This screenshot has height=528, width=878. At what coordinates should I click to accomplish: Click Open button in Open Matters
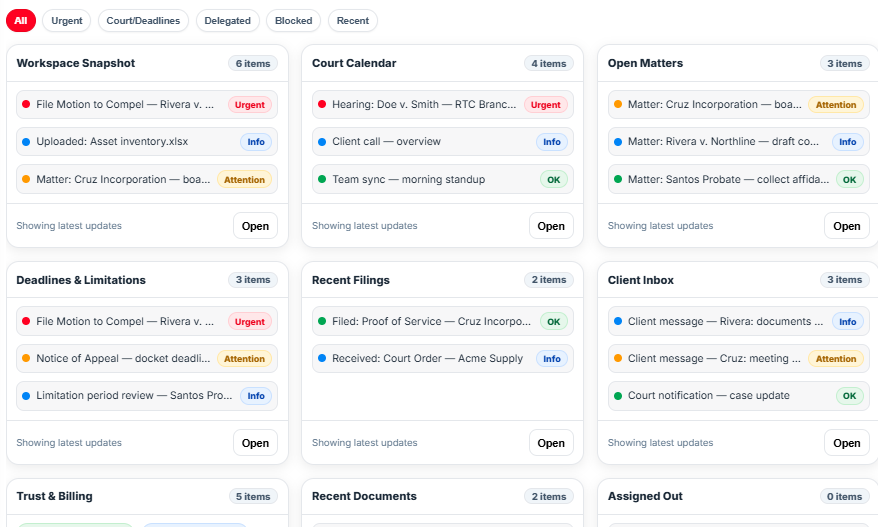846,226
